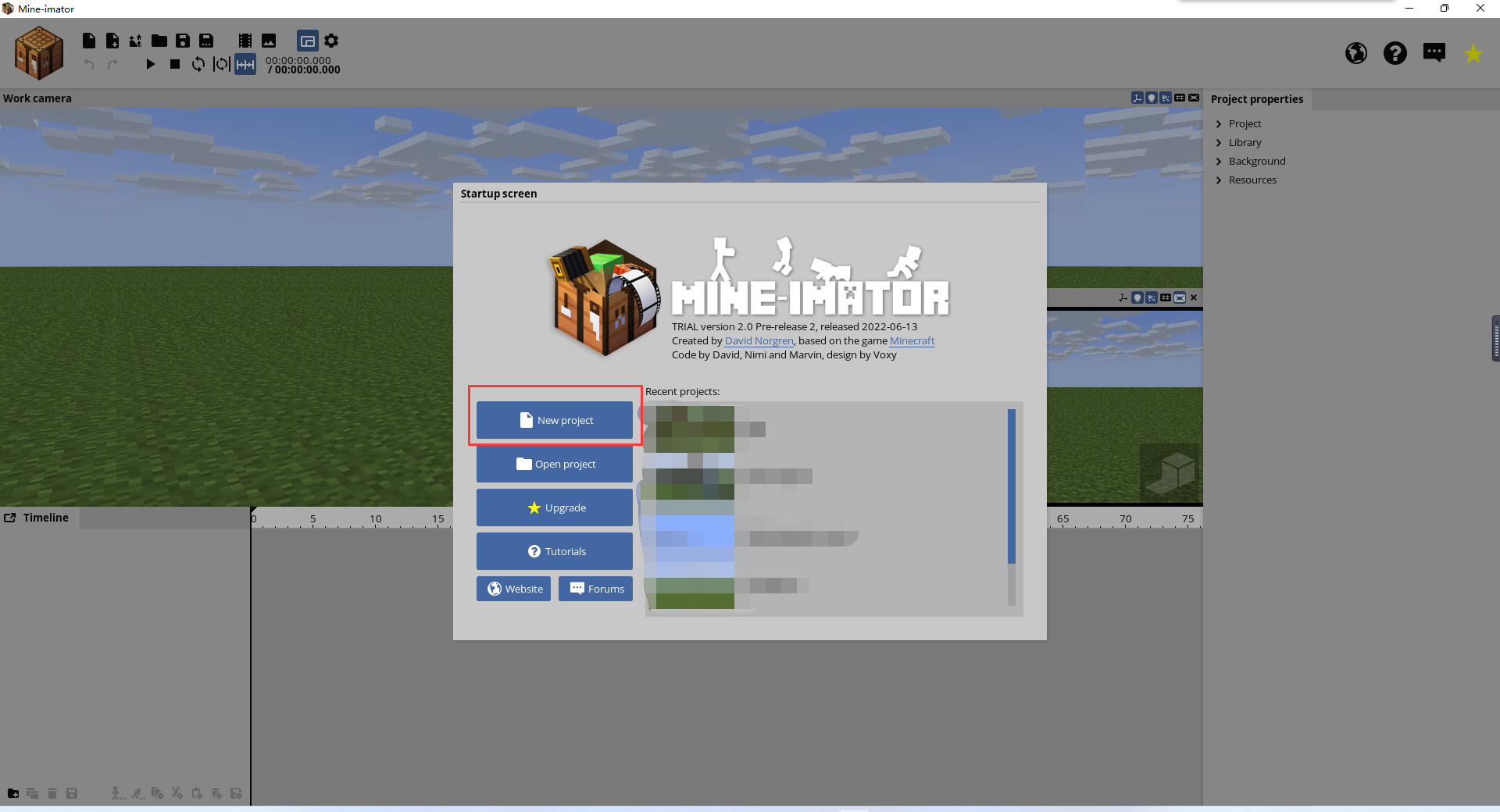Screen dimensions: 1500x812
Task: Click the Timeline panel tab
Action: pyautogui.click(x=46, y=518)
